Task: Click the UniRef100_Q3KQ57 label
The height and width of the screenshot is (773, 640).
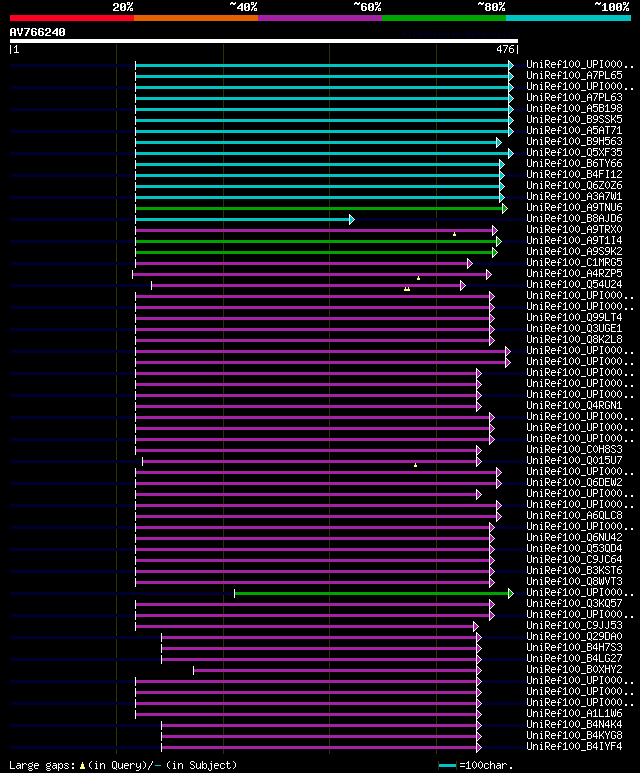Action: [574, 604]
